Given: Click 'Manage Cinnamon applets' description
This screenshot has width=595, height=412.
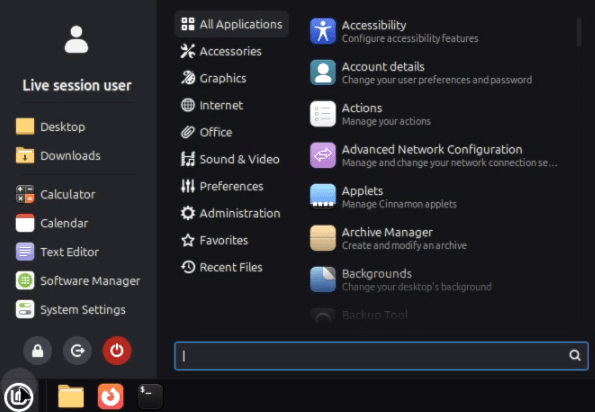Looking at the screenshot, I should [x=399, y=204].
